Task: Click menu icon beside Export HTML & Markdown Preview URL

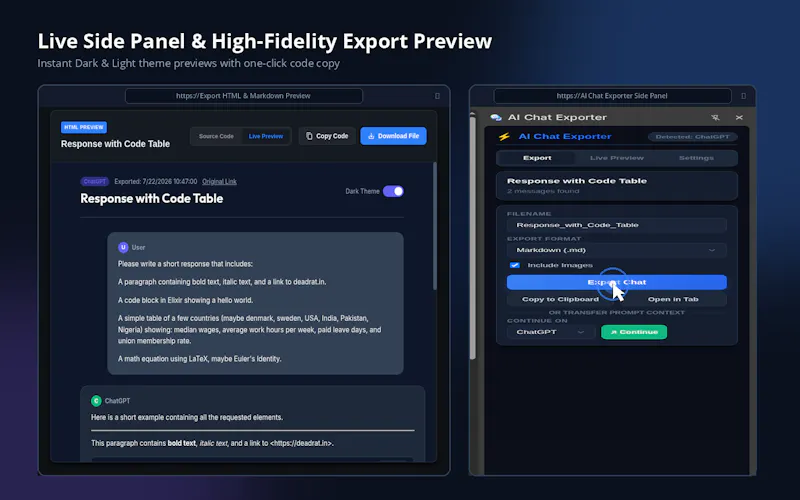Action: (x=437, y=96)
